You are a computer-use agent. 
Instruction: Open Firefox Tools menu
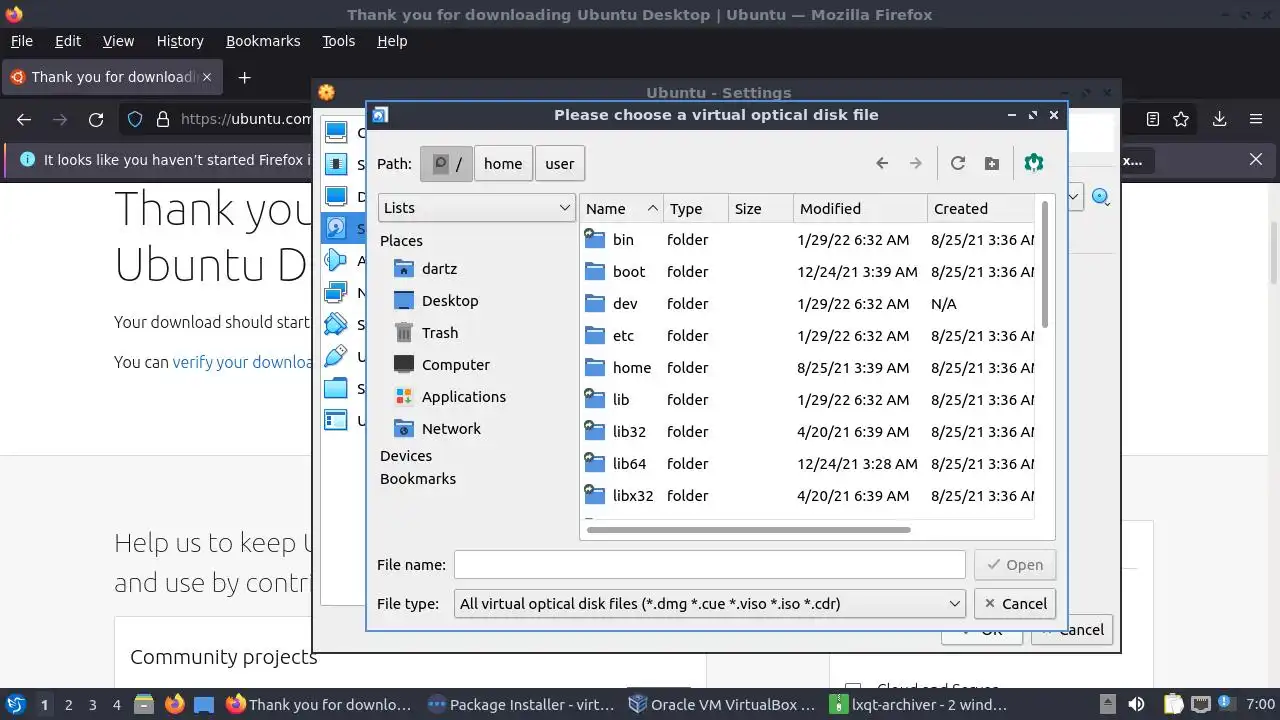point(339,41)
